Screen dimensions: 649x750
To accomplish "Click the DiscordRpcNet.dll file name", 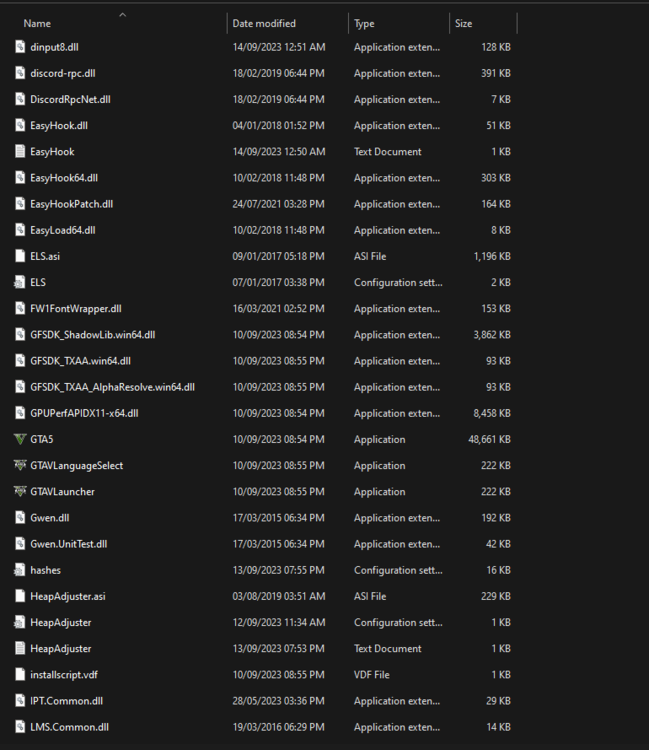I will 70,99.
